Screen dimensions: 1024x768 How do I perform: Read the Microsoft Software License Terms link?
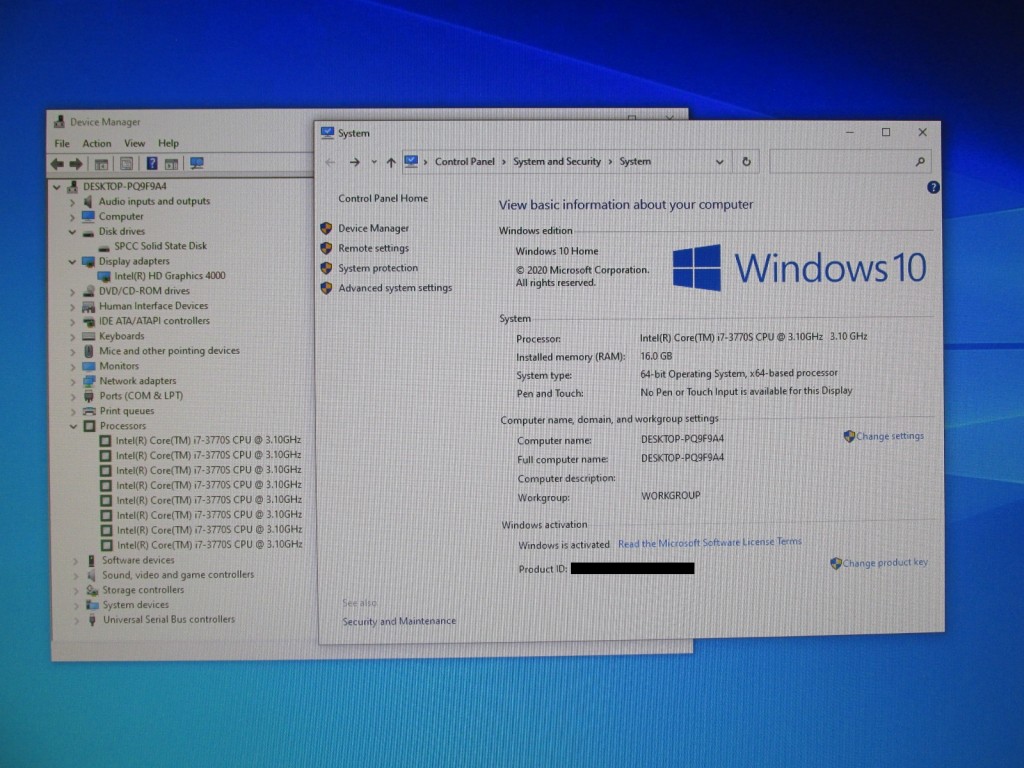[x=710, y=543]
